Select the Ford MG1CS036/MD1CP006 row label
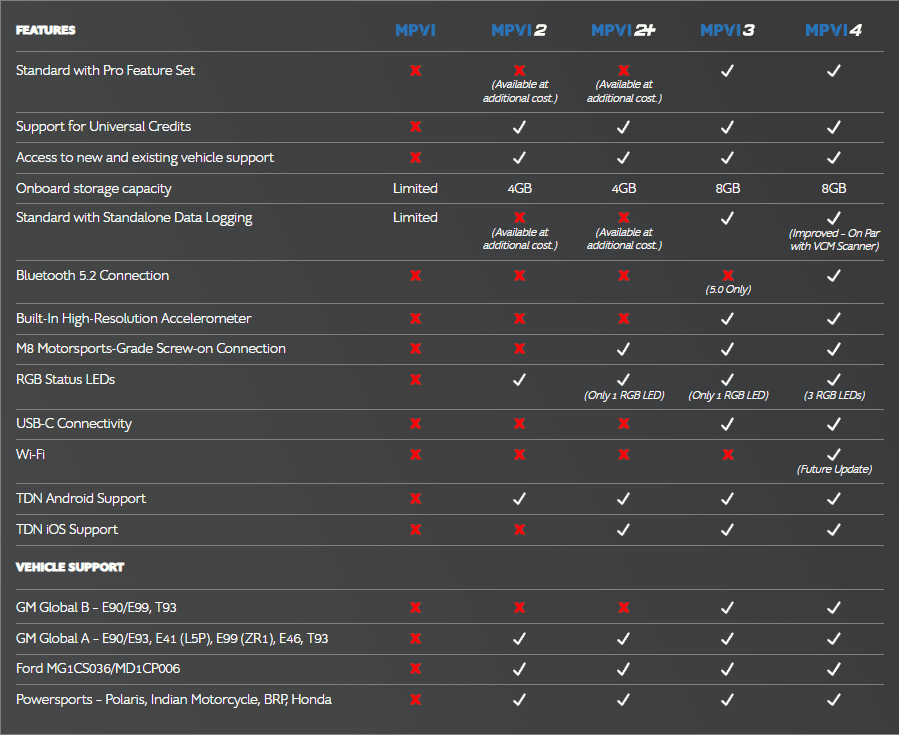 pos(98,668)
